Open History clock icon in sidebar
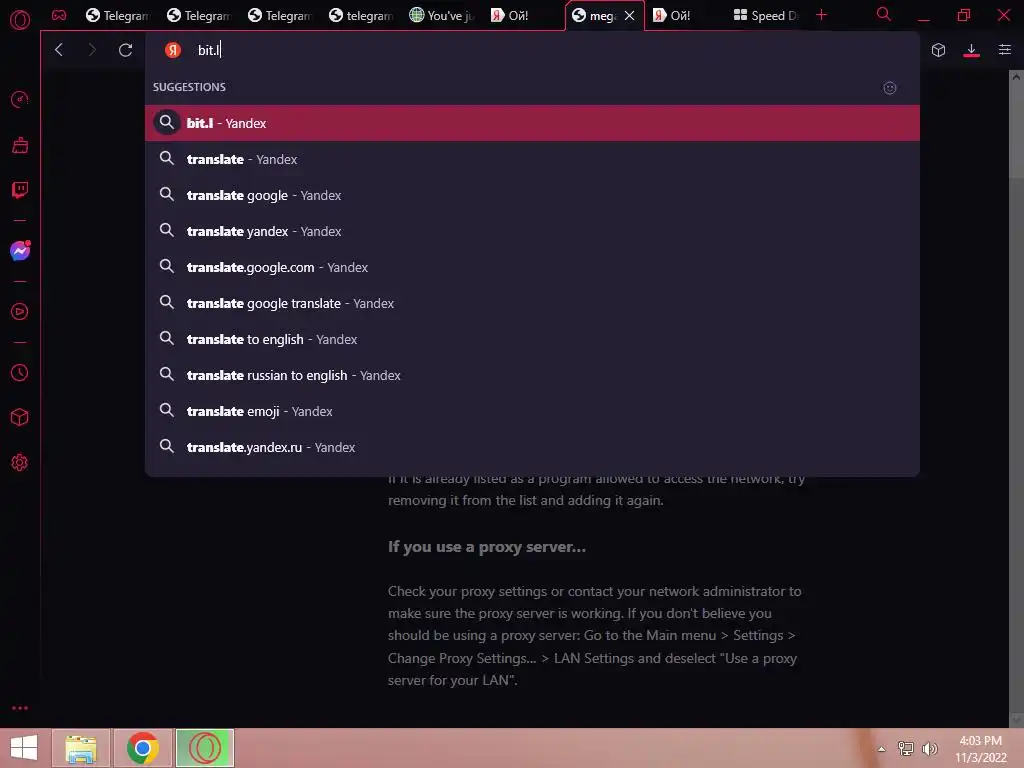1024x768 pixels. coord(20,373)
